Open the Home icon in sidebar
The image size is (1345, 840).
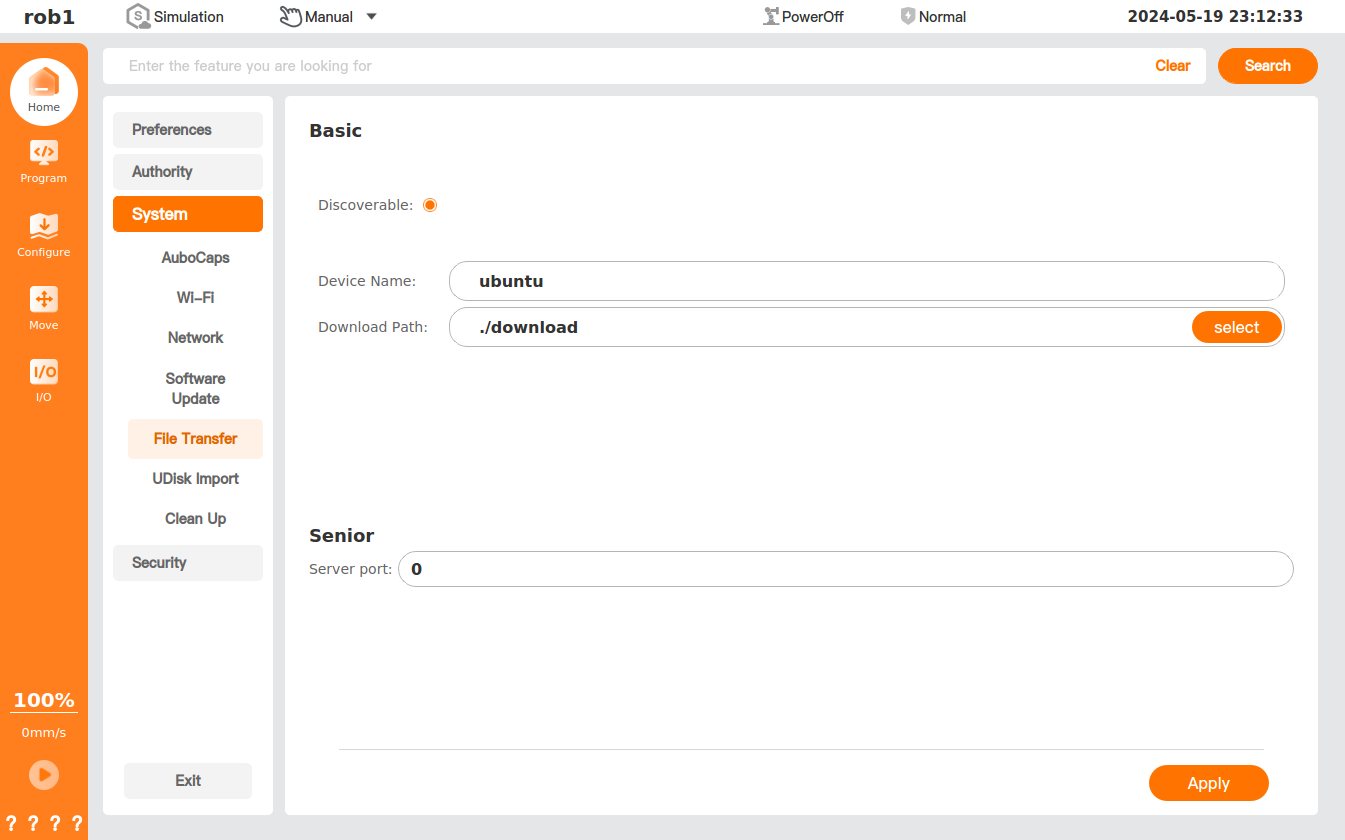(x=44, y=83)
